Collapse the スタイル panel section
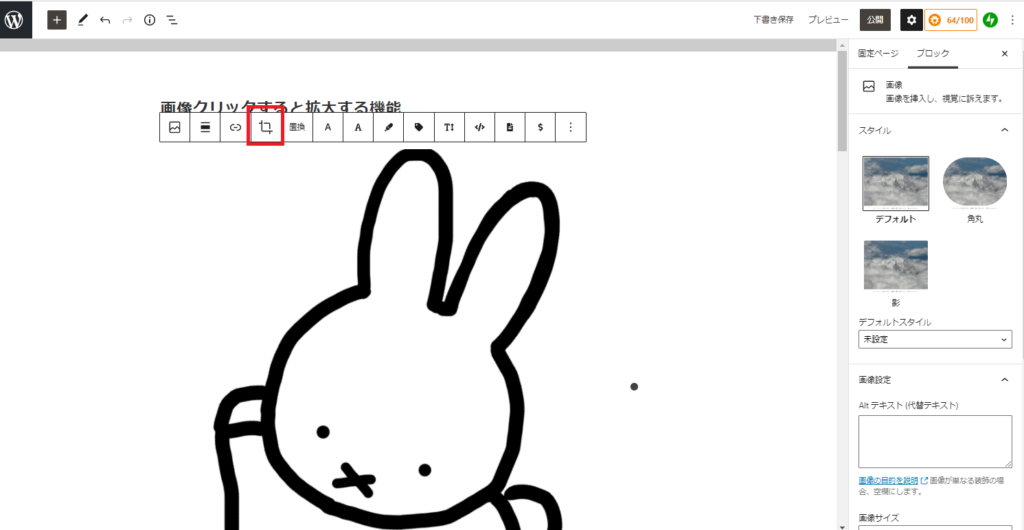The width and height of the screenshot is (1024, 530). pos(1004,130)
